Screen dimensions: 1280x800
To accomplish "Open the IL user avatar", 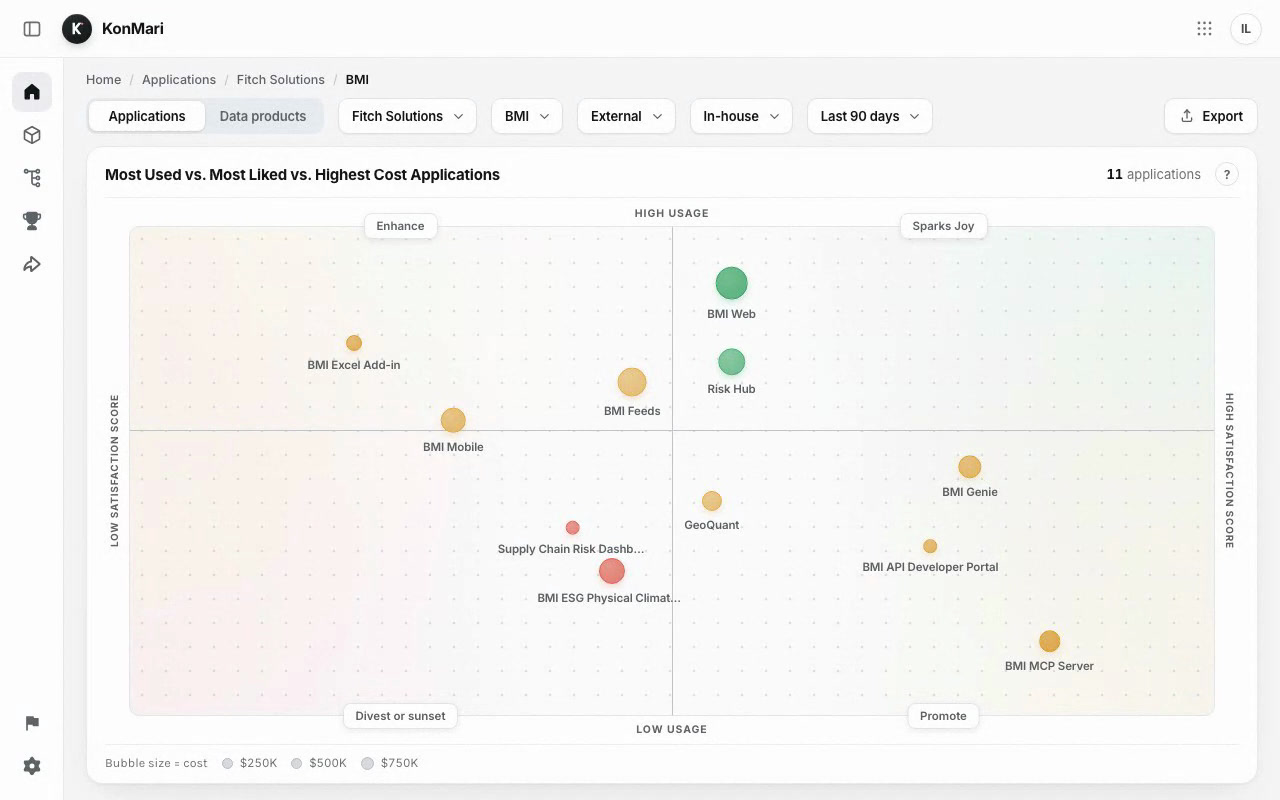I will pyautogui.click(x=1246, y=29).
